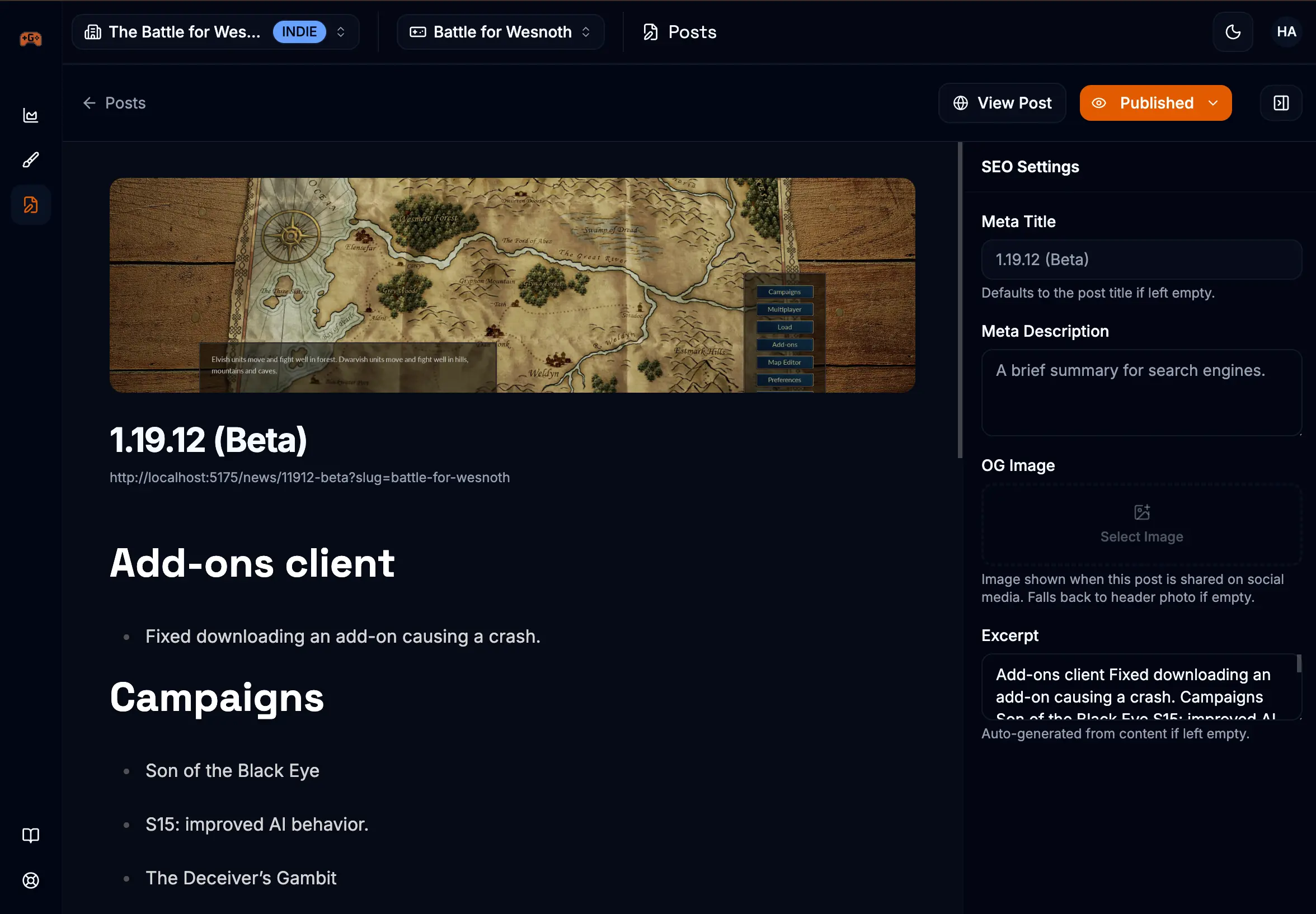Expand the Battle for Wesnoth game selector

click(585, 31)
